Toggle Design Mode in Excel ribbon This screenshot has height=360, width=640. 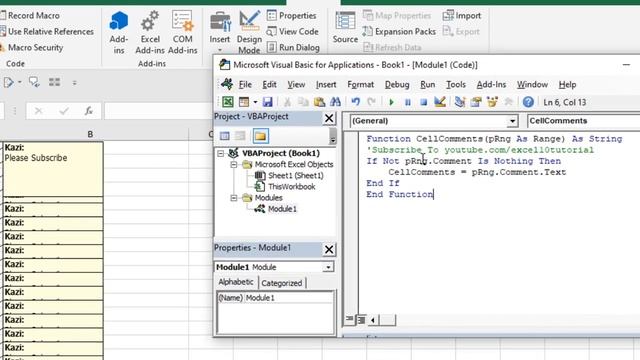[x=249, y=33]
